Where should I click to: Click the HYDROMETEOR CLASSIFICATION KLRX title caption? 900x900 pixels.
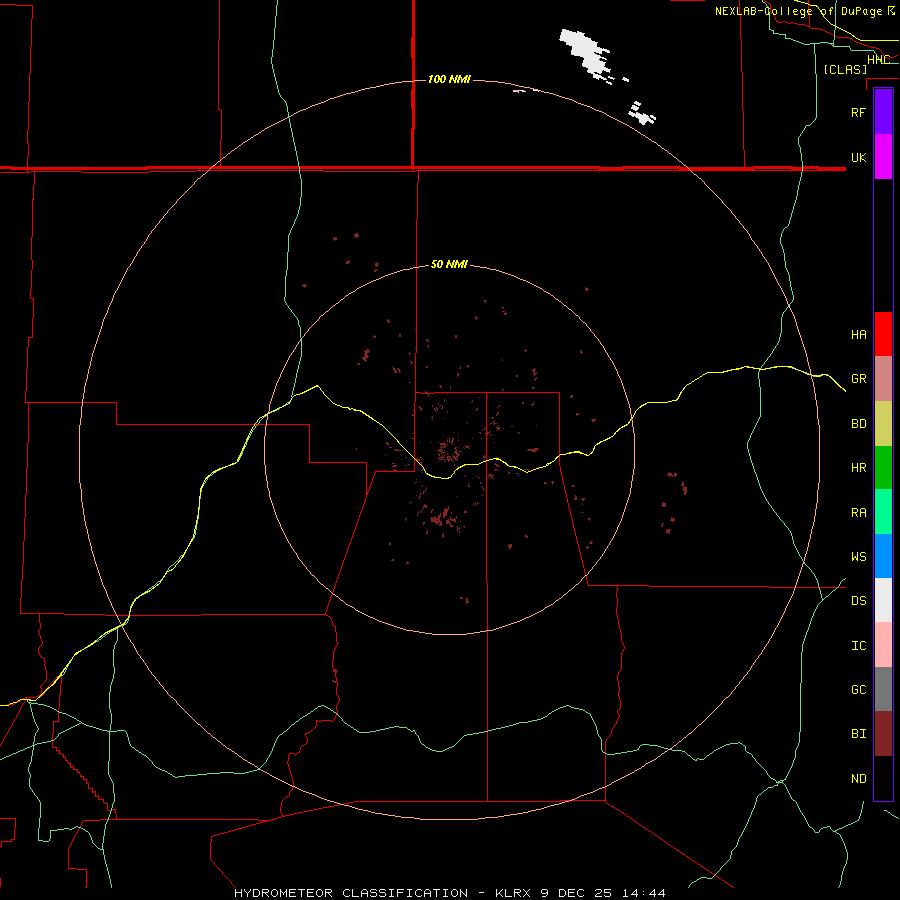450,893
